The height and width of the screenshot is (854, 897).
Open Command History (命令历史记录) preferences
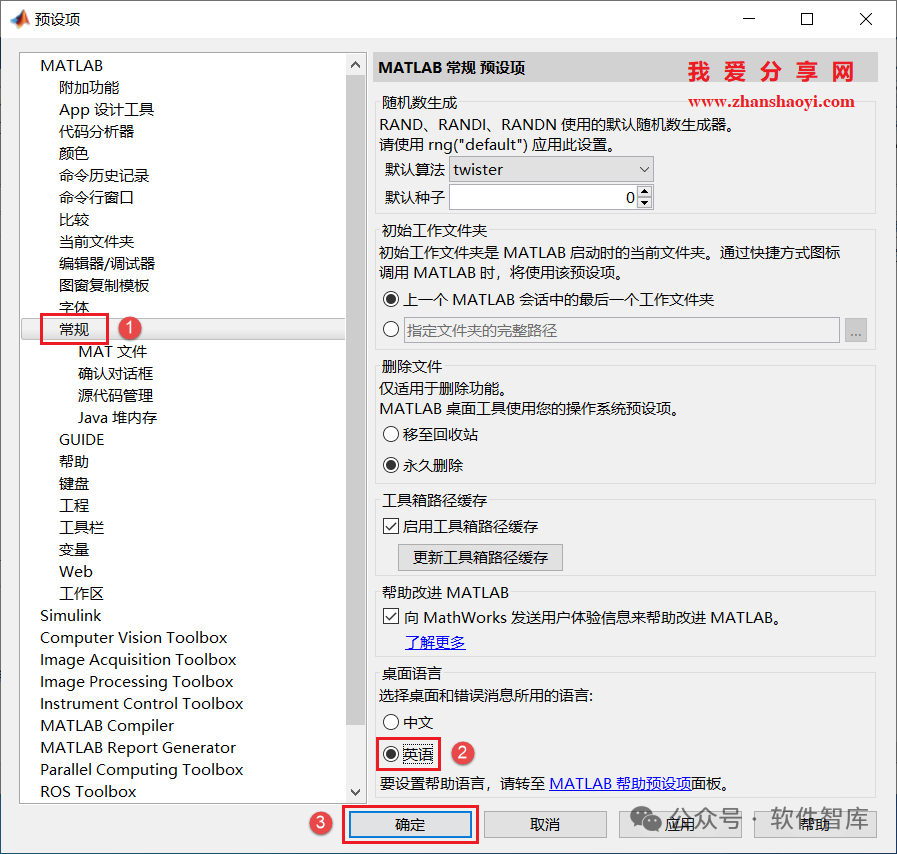point(104,176)
